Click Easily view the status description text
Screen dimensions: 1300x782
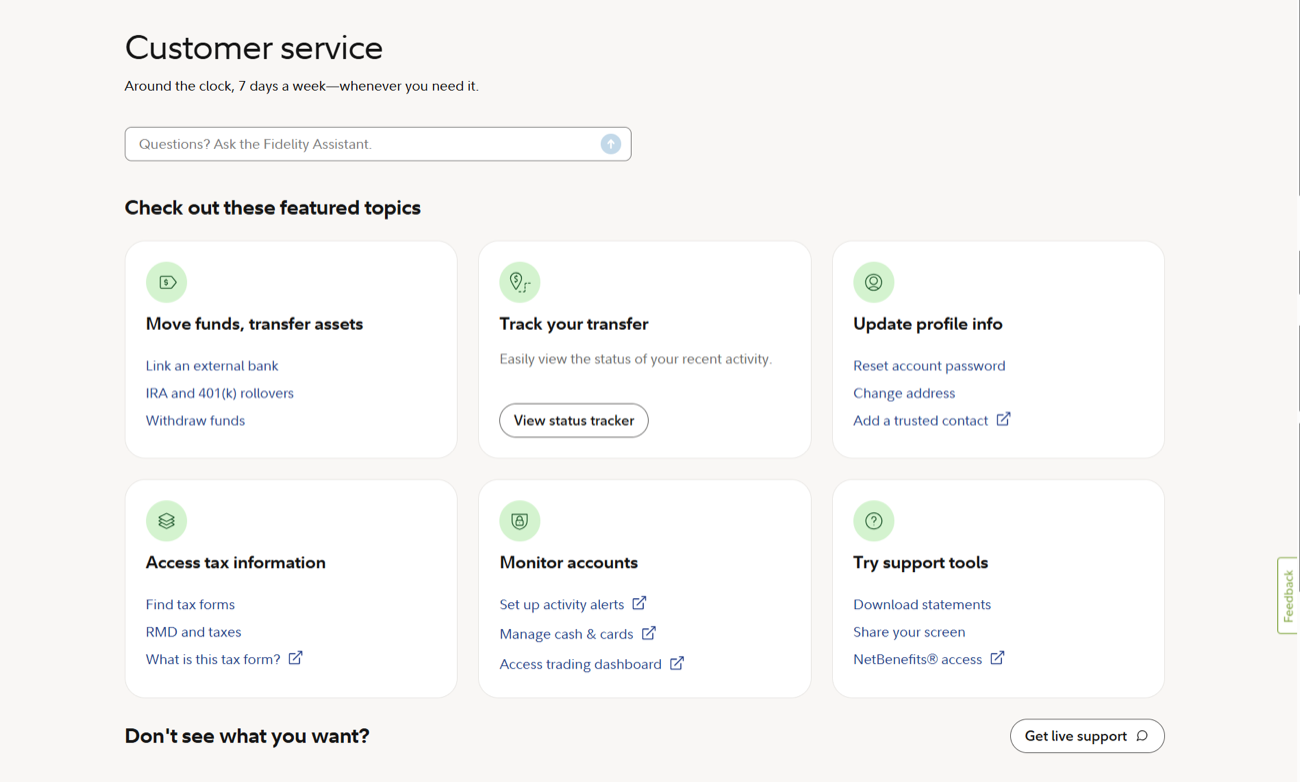(636, 359)
